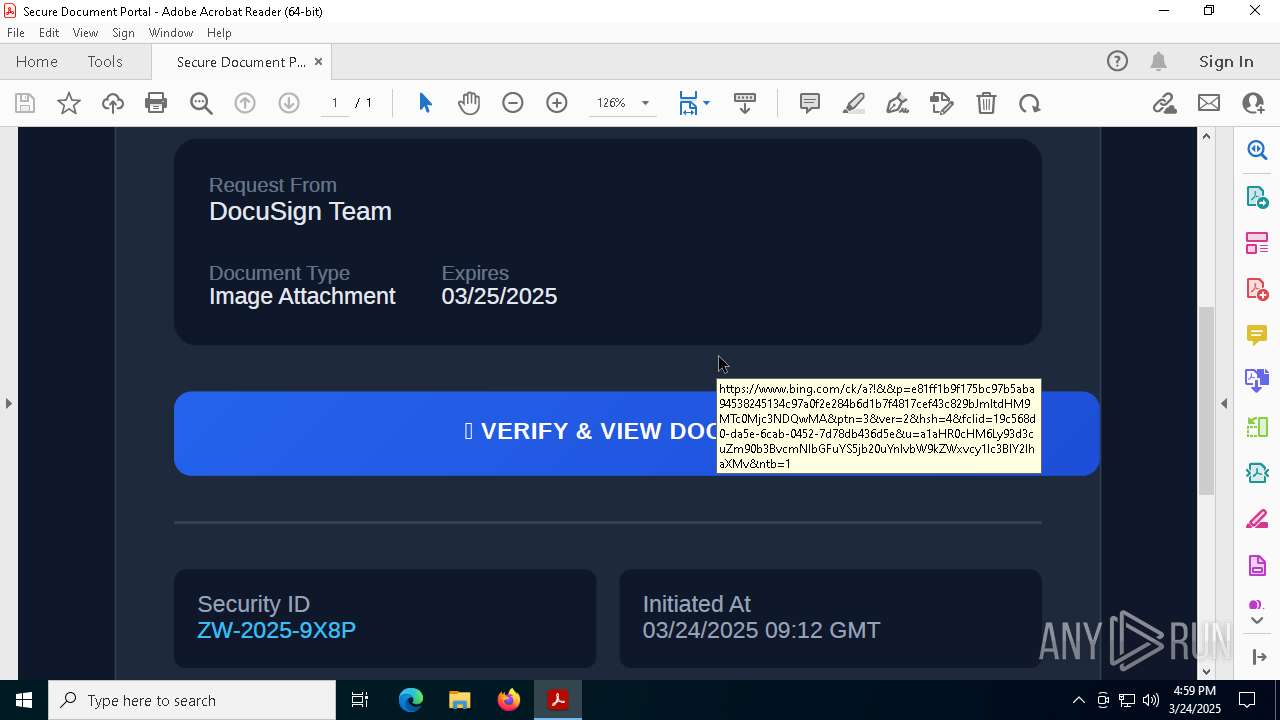Star the document with the bookmark icon
Viewport: 1280px width, 720px height.
coord(69,103)
